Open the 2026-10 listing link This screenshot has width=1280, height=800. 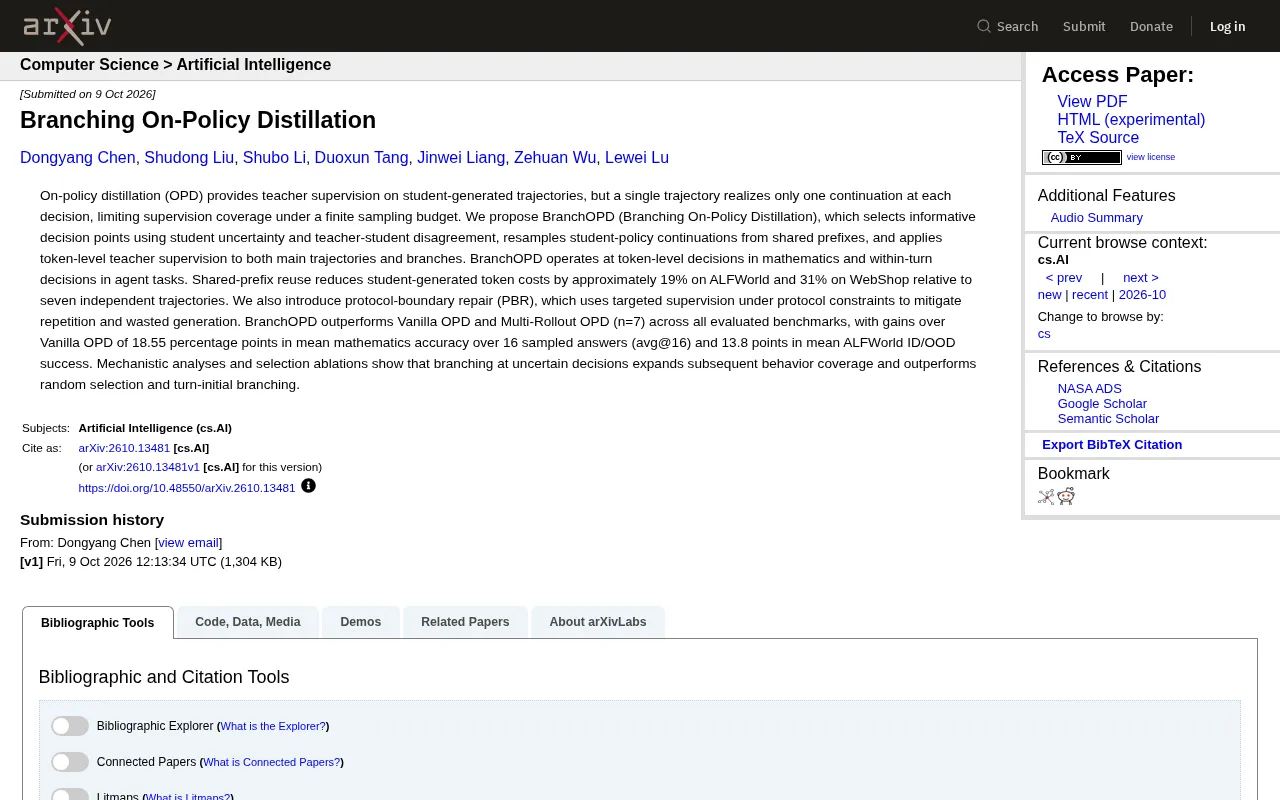[1142, 295]
